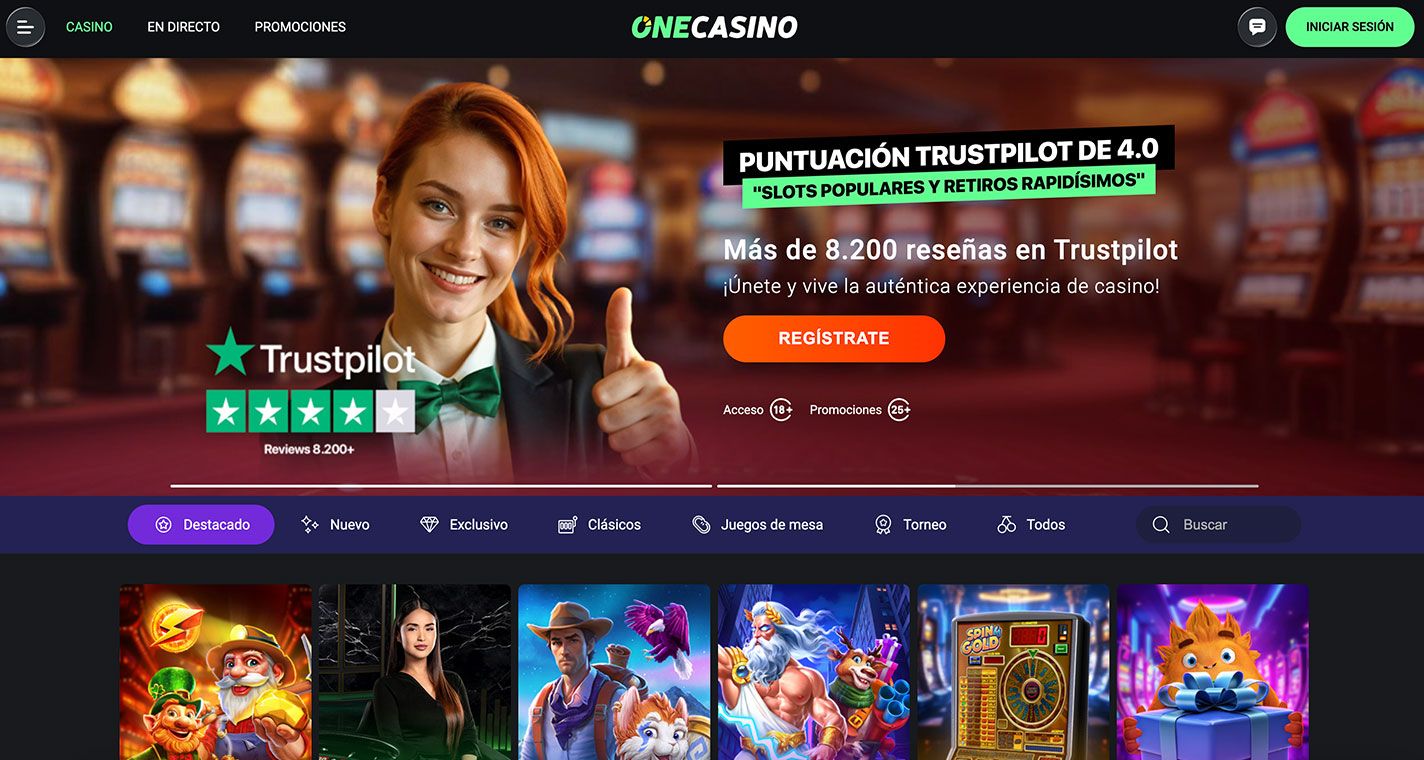Jump to the second banner slide indicator
This screenshot has height=760, width=1424.
pos(987,486)
